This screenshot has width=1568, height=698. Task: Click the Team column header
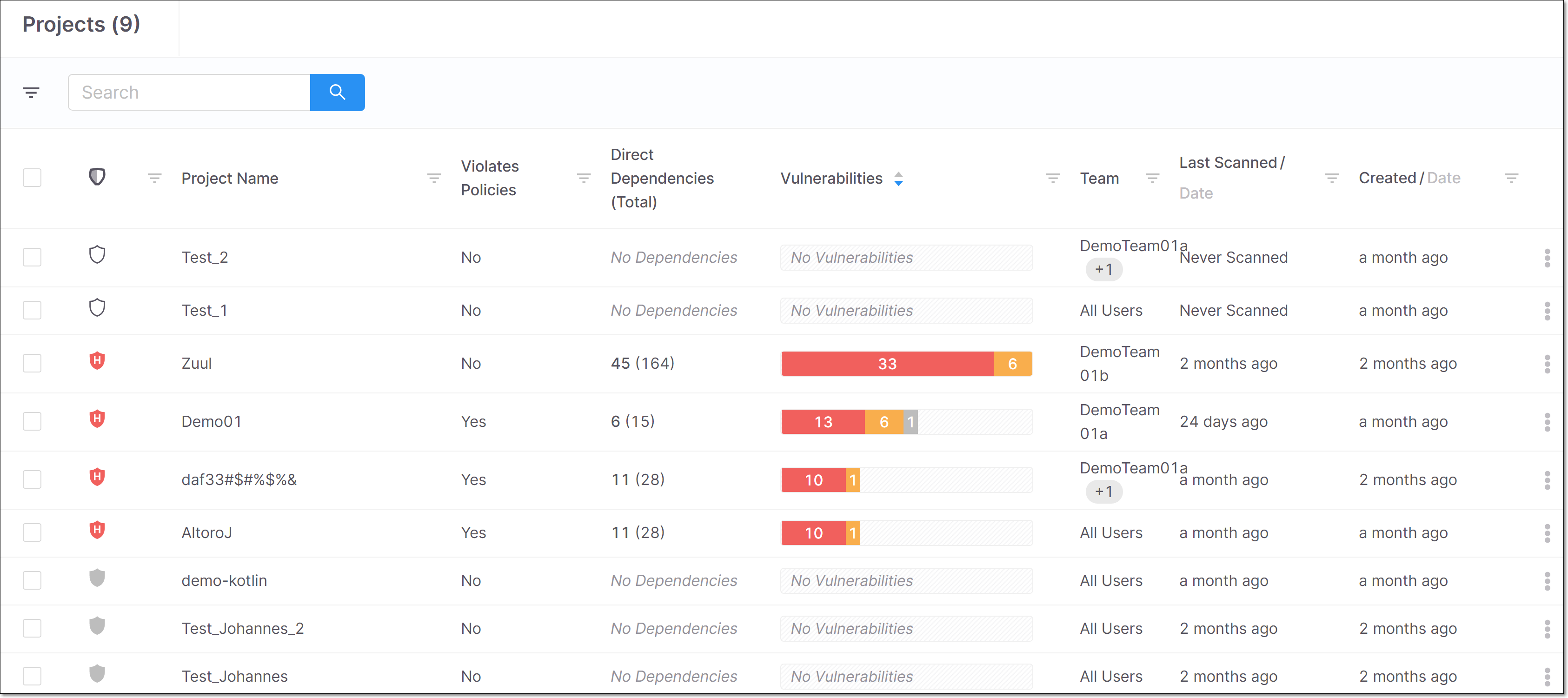1099,178
